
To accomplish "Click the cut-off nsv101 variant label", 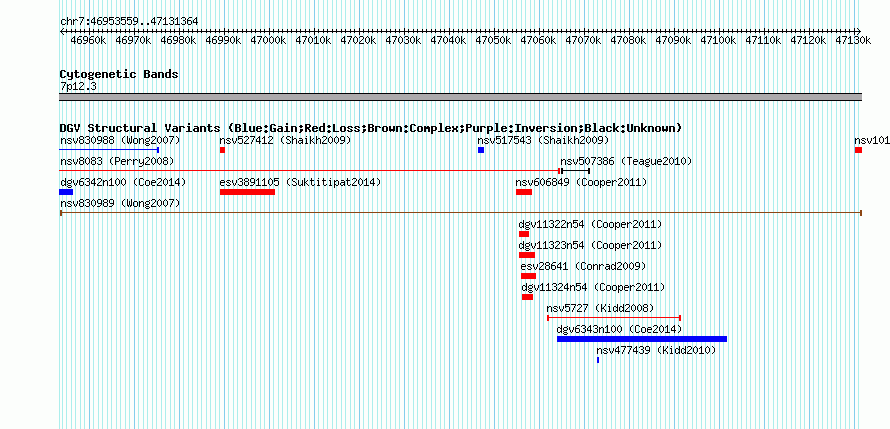I will pos(872,140).
